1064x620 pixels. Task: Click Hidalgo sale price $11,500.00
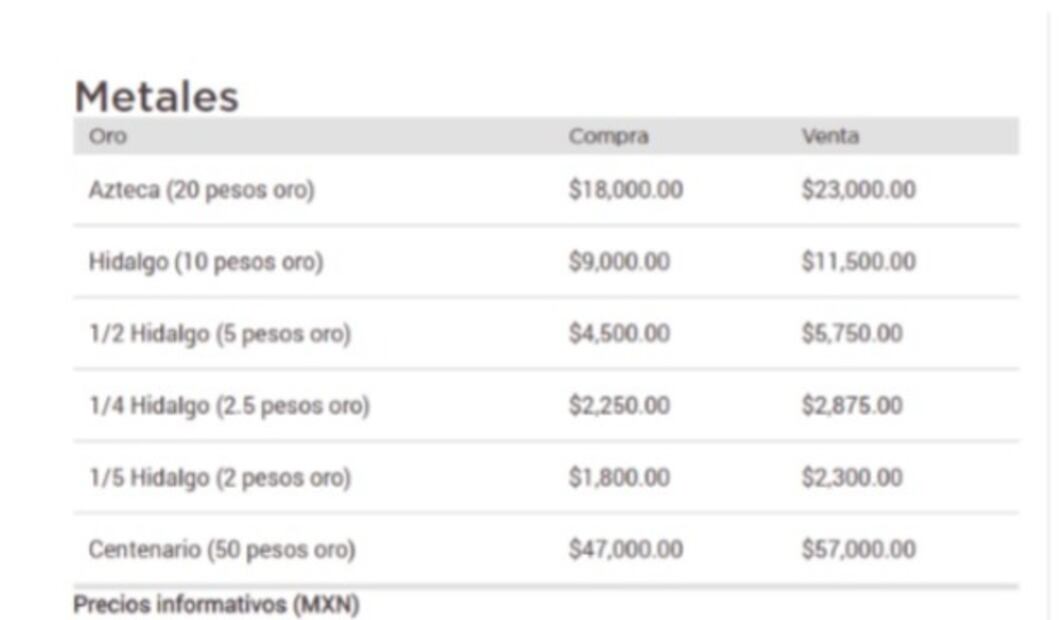pos(858,262)
